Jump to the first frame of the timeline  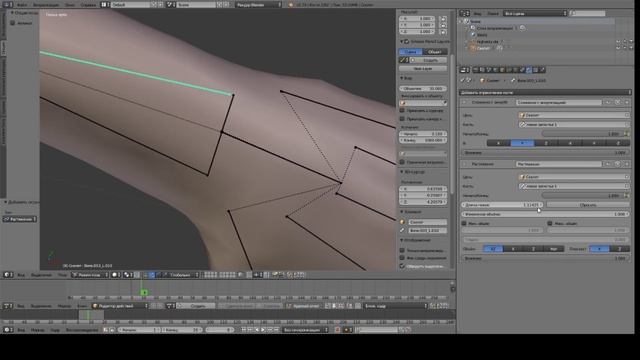click(243, 330)
